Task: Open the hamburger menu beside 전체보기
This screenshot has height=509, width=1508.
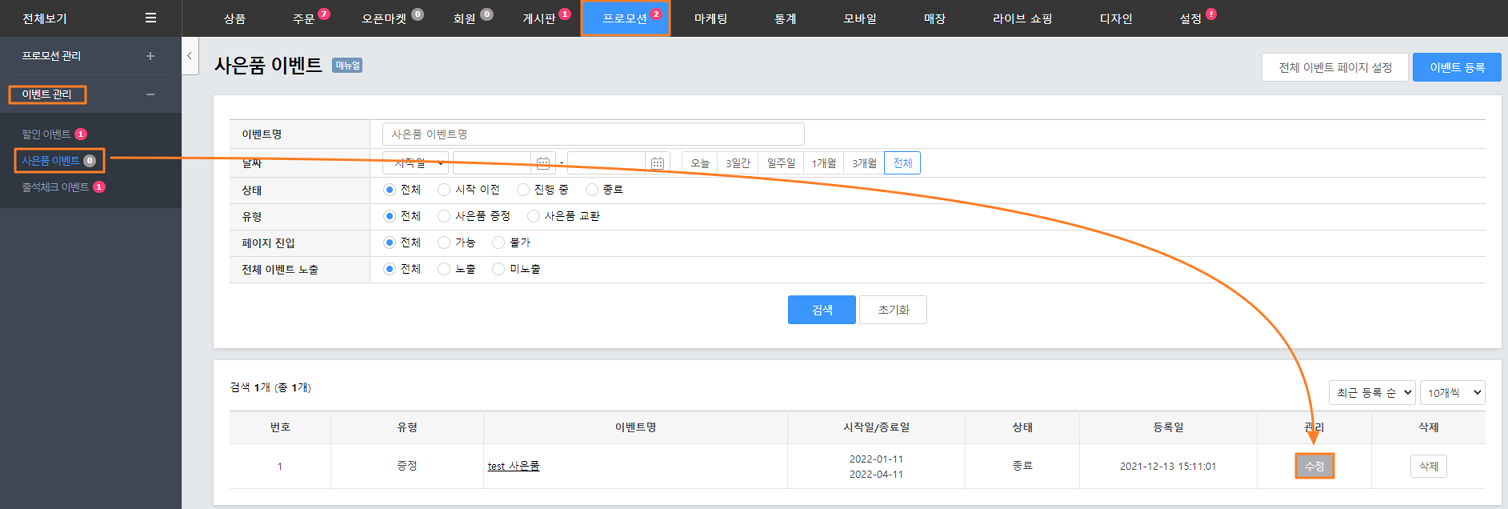Action: click(151, 18)
